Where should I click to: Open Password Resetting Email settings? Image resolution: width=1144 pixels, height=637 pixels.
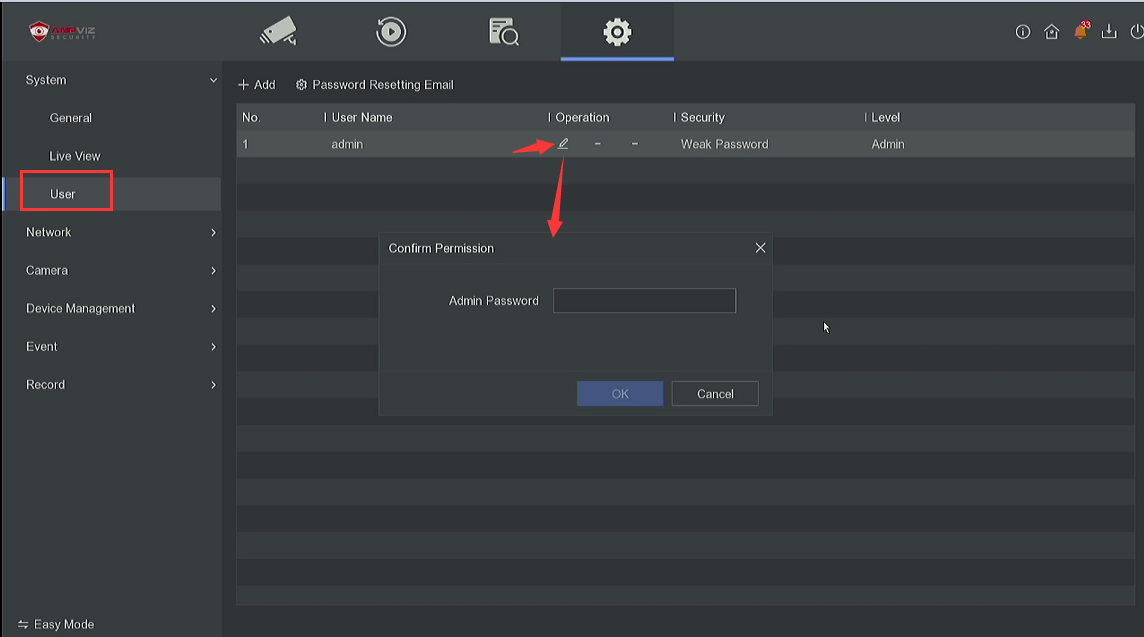(375, 85)
